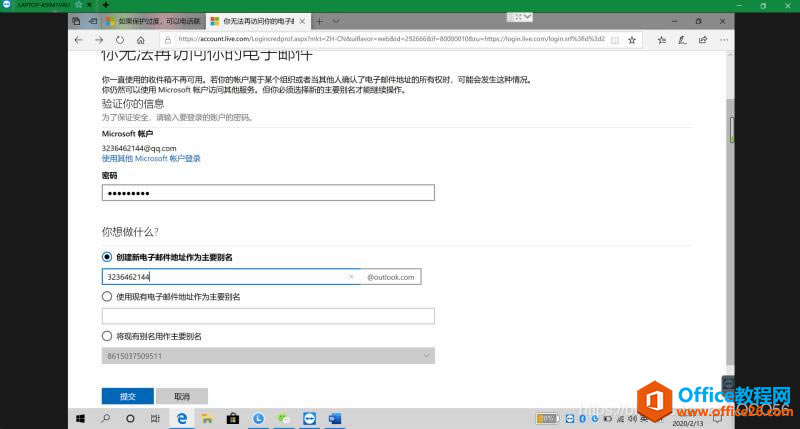
Task: Show tab previews chevron
Action: click(x=336, y=21)
